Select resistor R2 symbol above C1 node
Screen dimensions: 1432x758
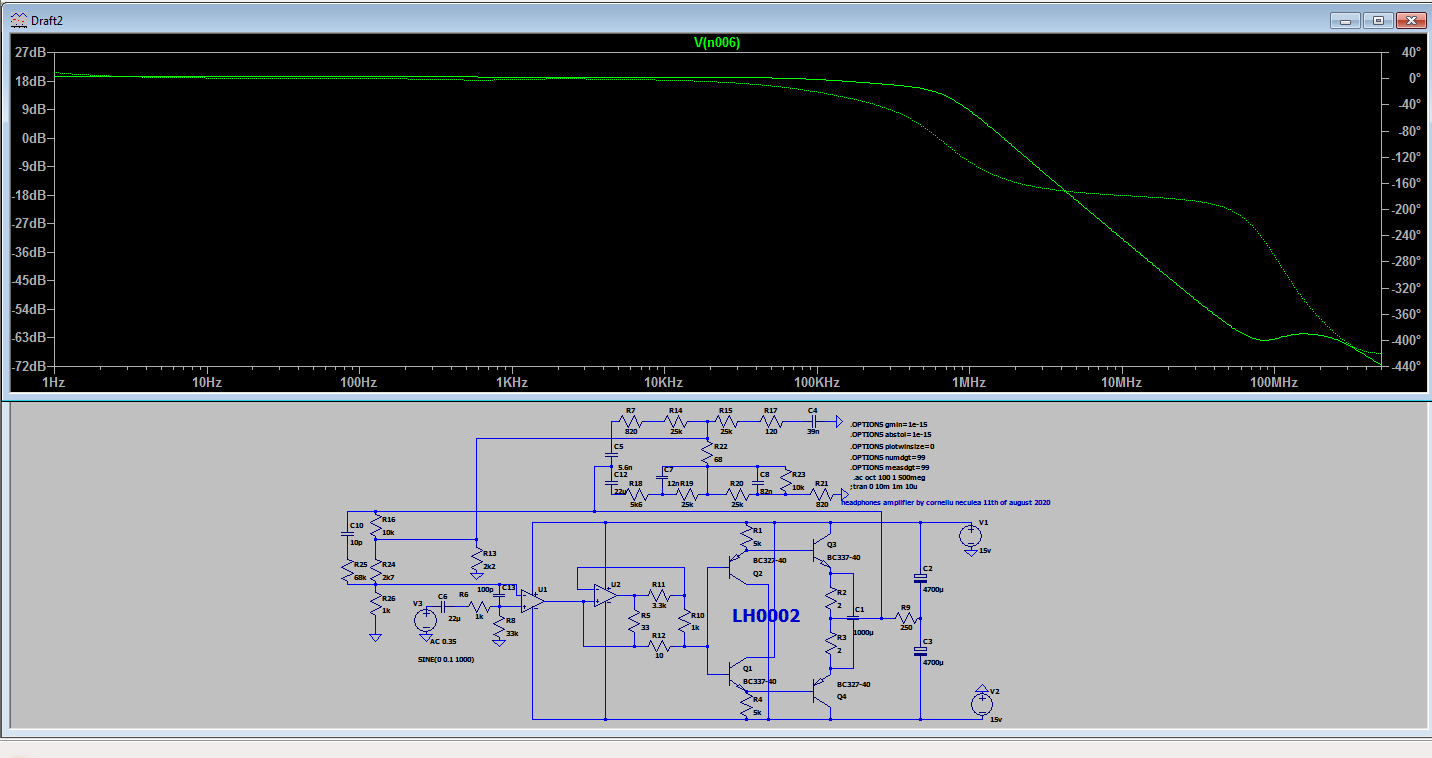tap(829, 599)
